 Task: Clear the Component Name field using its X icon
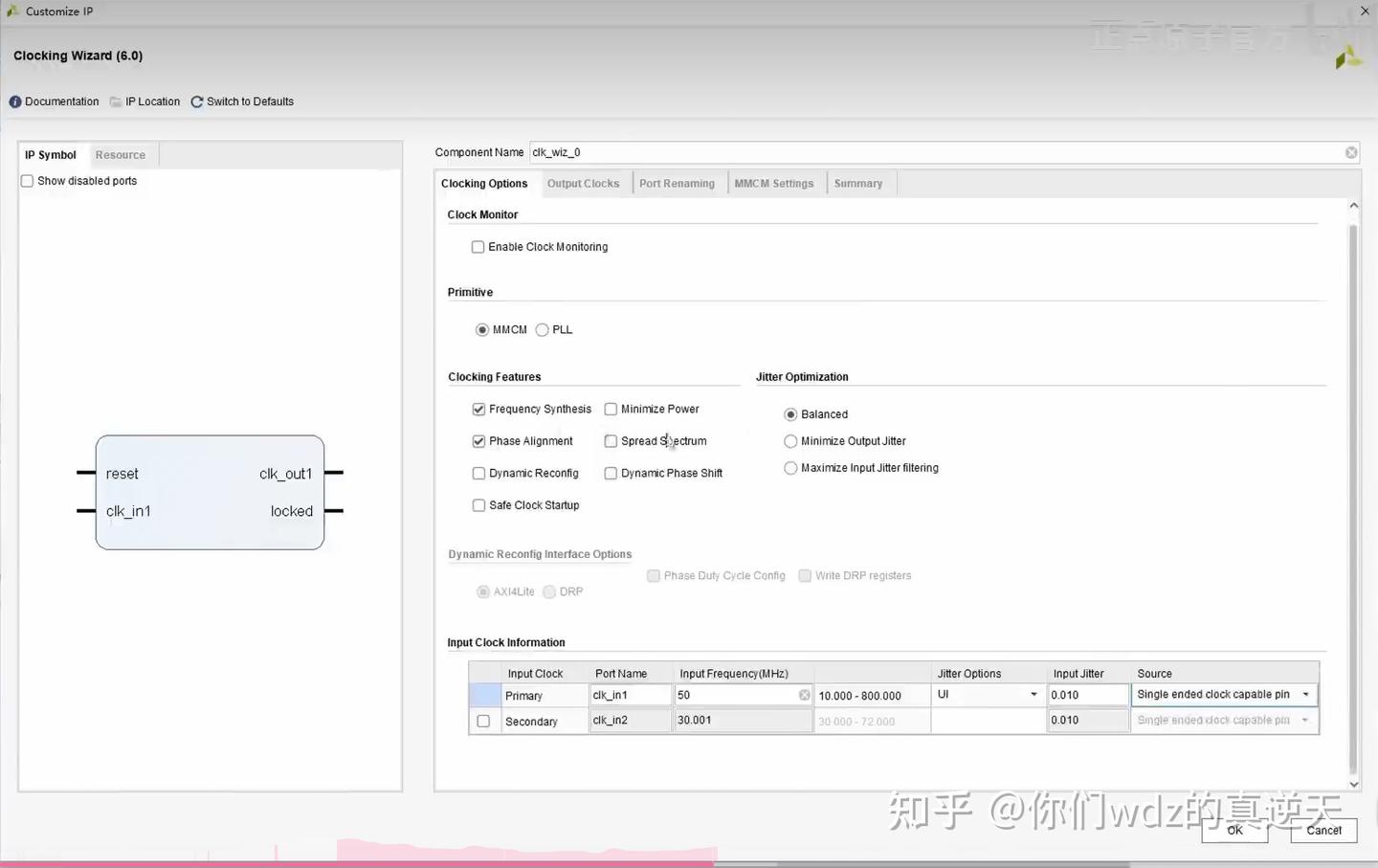click(x=1350, y=152)
